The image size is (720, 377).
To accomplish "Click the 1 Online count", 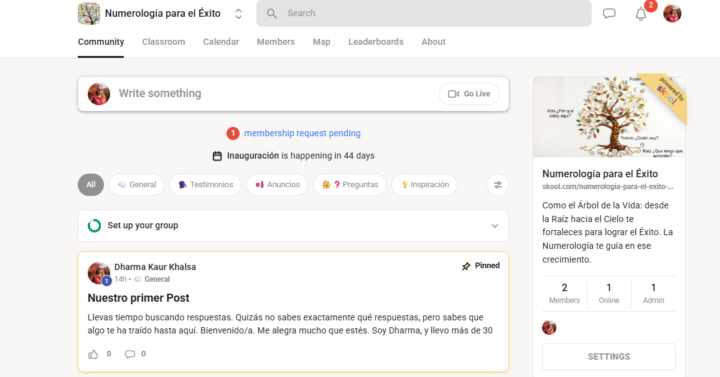I will 609,293.
